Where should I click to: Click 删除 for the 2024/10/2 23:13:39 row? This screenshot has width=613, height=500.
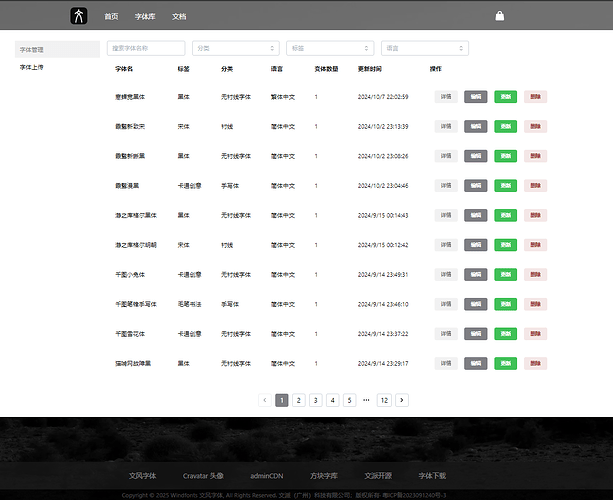[x=535, y=126]
